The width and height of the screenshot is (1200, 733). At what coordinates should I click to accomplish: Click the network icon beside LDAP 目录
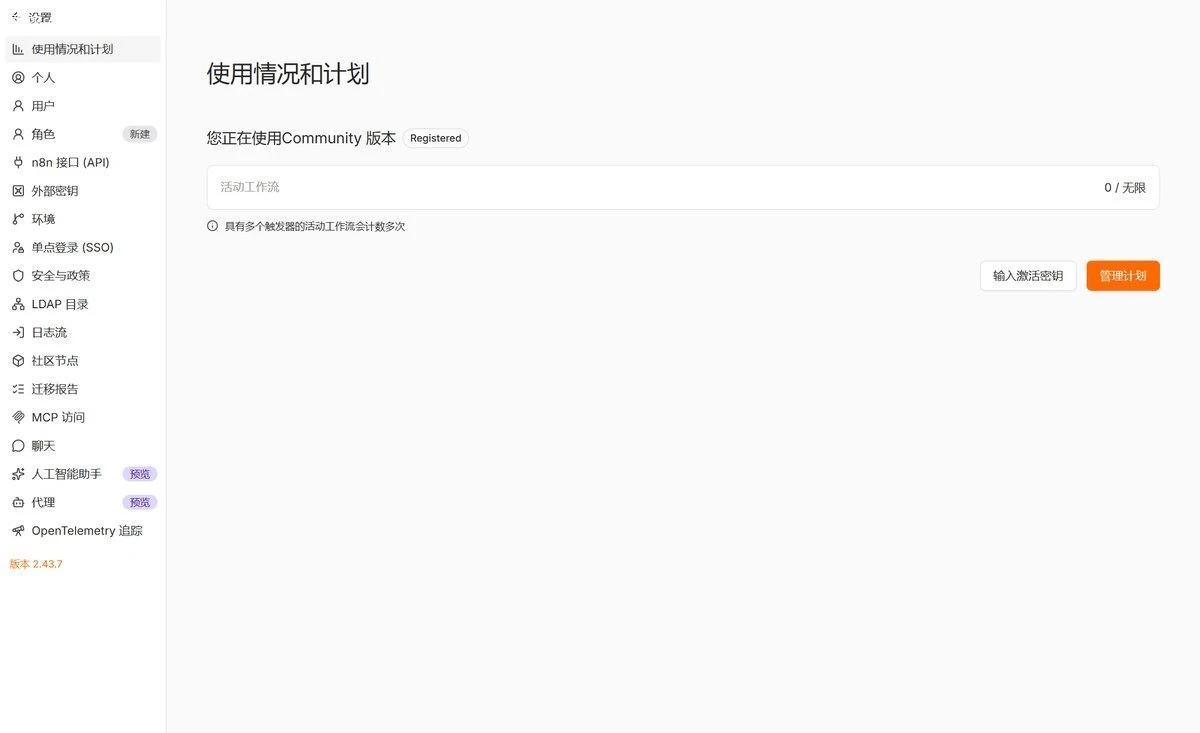(18, 304)
